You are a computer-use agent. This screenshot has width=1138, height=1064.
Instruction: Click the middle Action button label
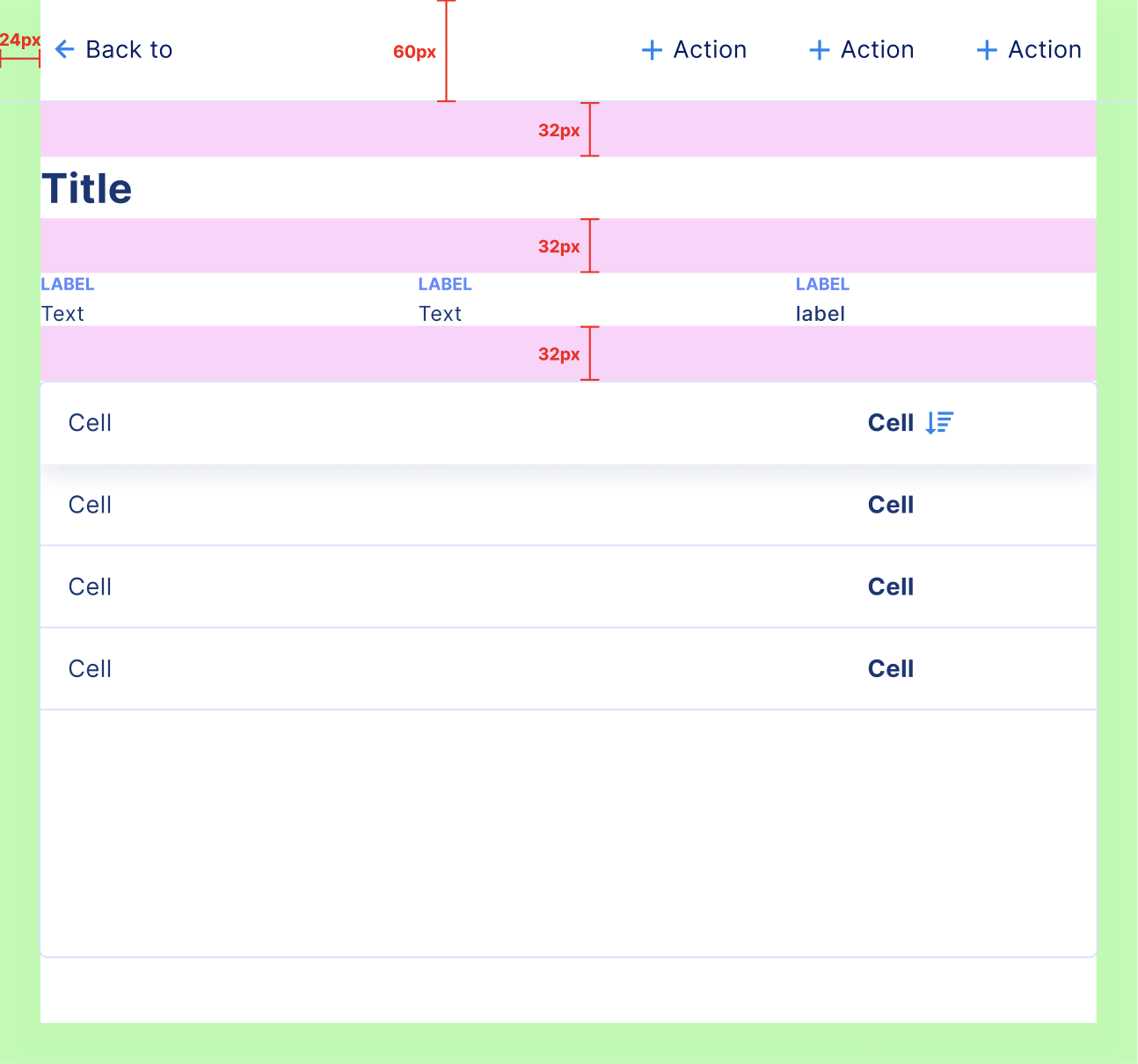pyautogui.click(x=878, y=50)
